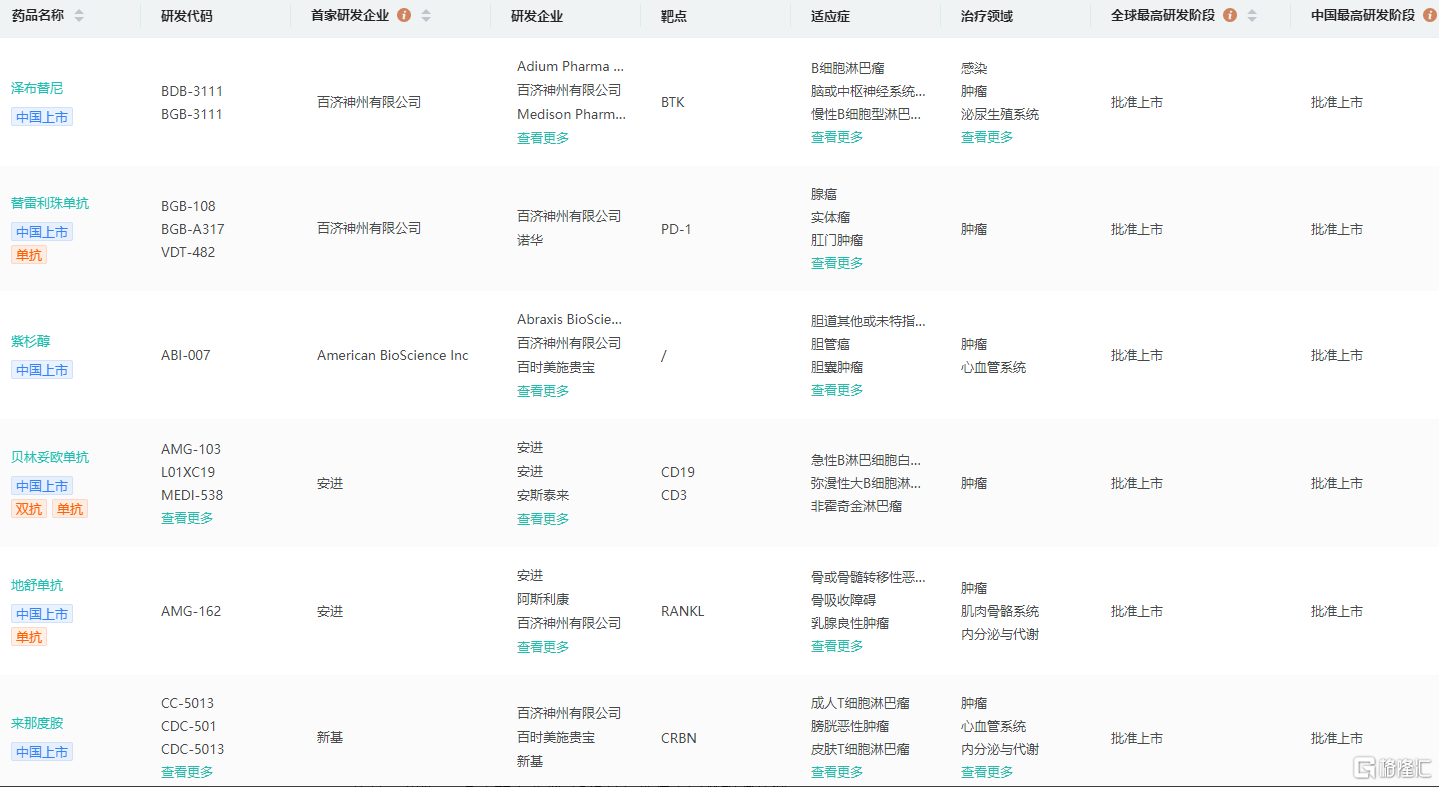Sort by 全球最高研发阶段 column sort arrows

(x=1252, y=16)
